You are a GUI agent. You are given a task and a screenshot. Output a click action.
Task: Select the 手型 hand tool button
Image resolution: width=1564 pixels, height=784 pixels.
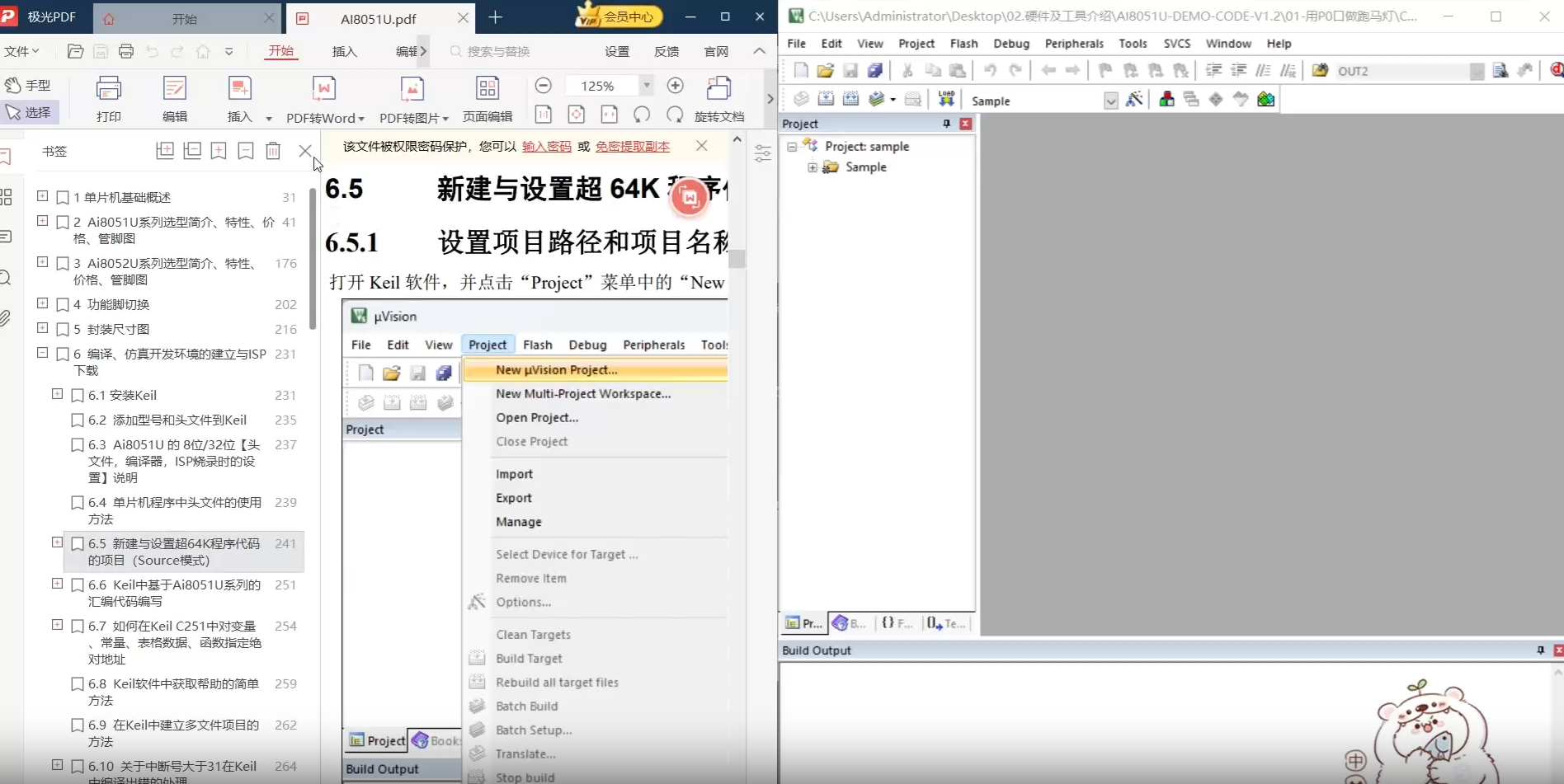(28, 85)
